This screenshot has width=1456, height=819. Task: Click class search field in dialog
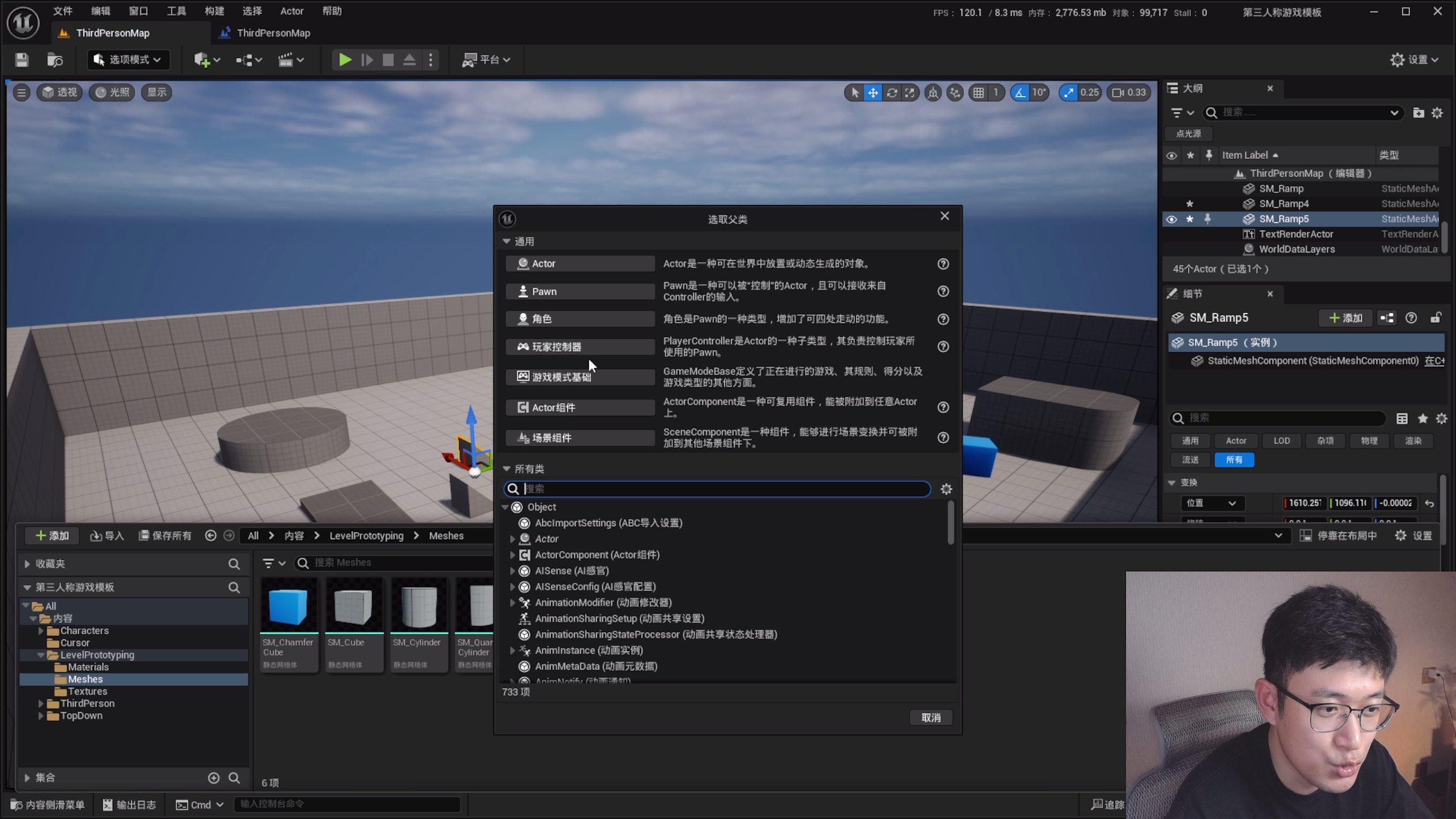pyautogui.click(x=717, y=489)
